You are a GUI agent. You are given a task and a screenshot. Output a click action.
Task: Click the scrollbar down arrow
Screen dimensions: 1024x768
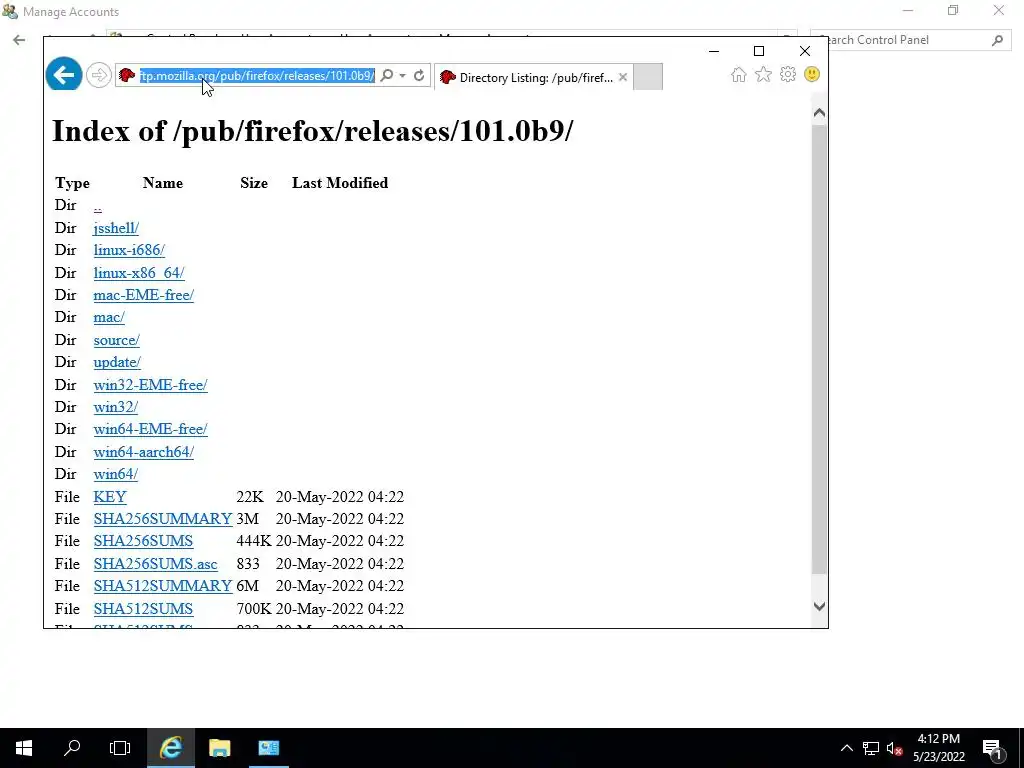(x=819, y=606)
